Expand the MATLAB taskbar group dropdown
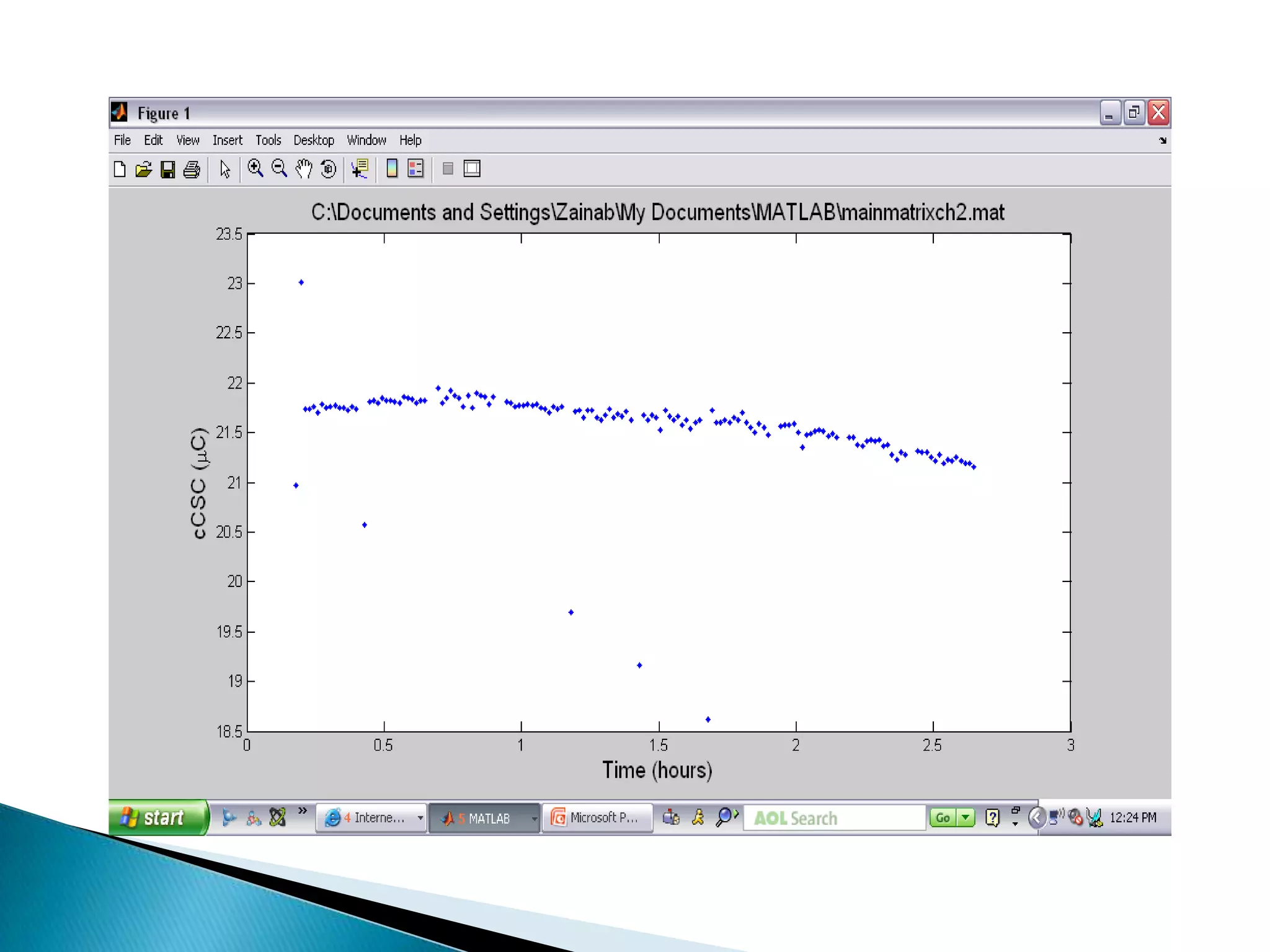Viewport: 1270px width, 952px height. pyautogui.click(x=534, y=818)
